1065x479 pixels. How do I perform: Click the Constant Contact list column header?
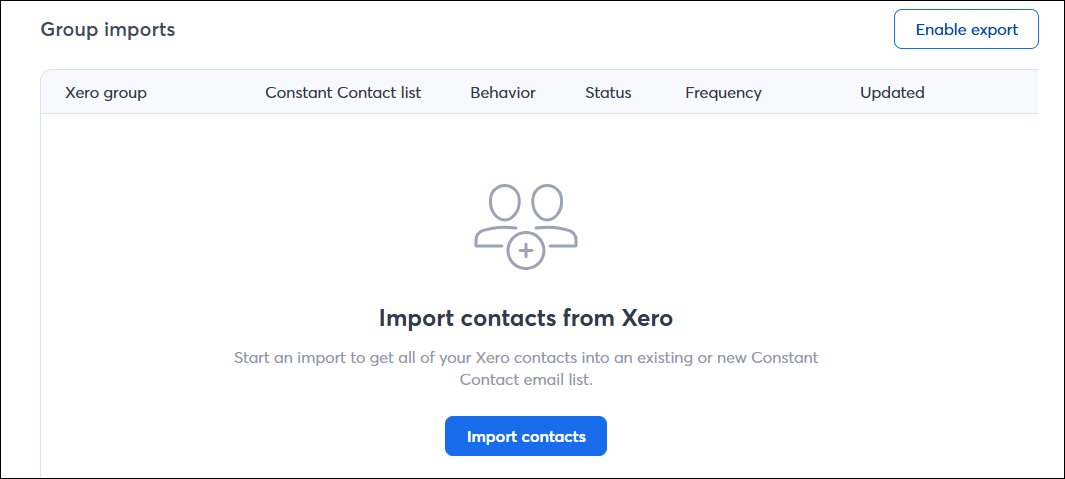[x=343, y=92]
